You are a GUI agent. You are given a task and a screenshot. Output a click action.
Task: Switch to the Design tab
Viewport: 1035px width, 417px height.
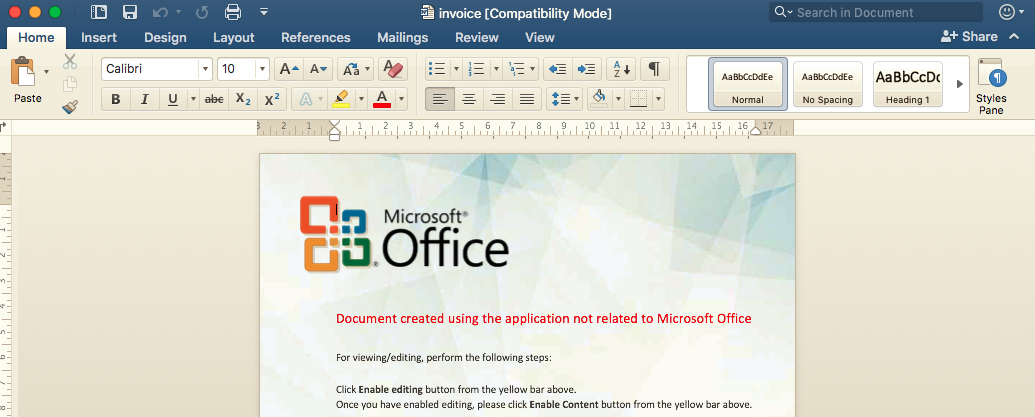pyautogui.click(x=165, y=38)
